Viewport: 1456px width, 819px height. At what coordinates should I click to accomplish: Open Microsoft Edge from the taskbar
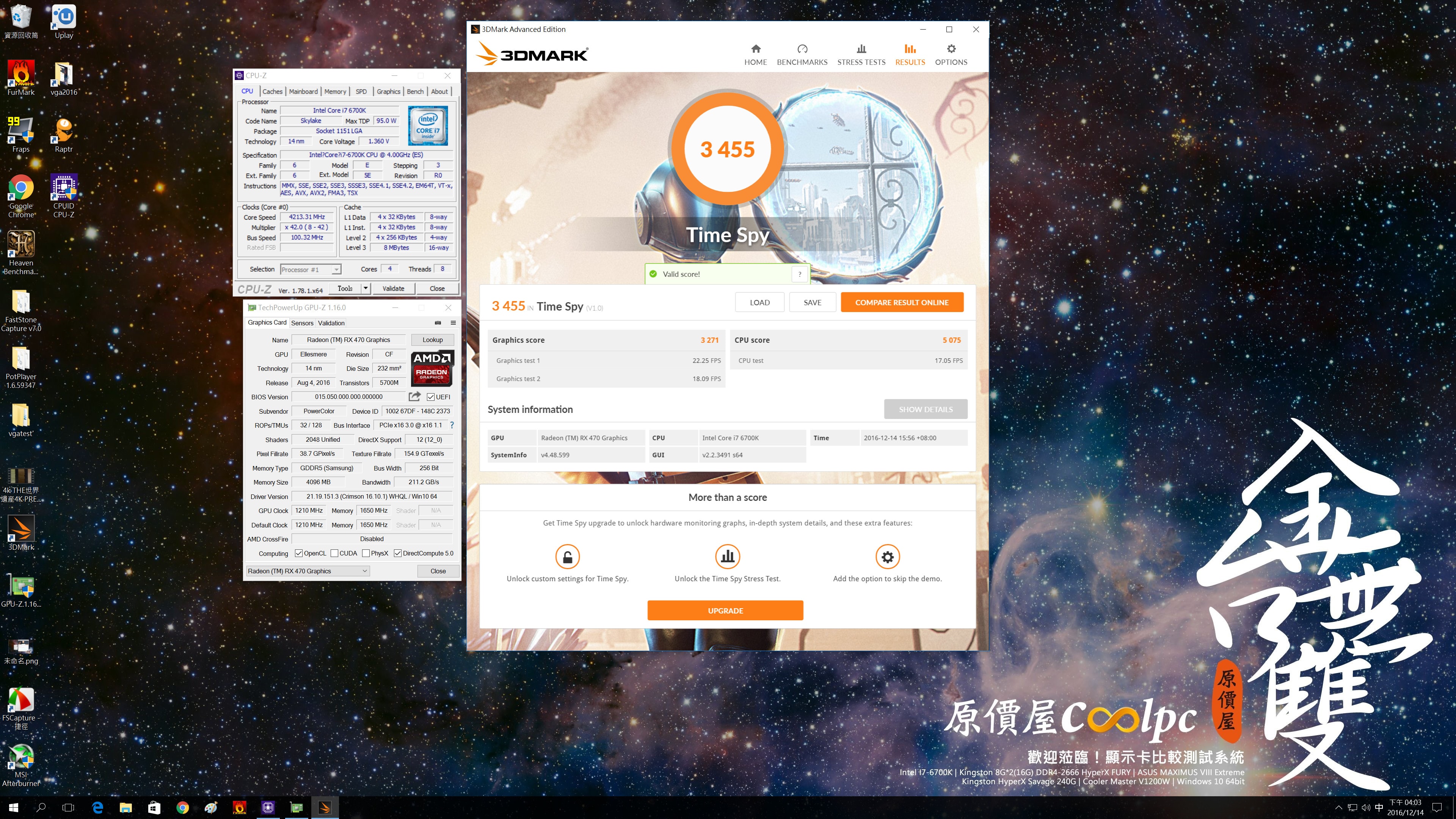(x=97, y=807)
